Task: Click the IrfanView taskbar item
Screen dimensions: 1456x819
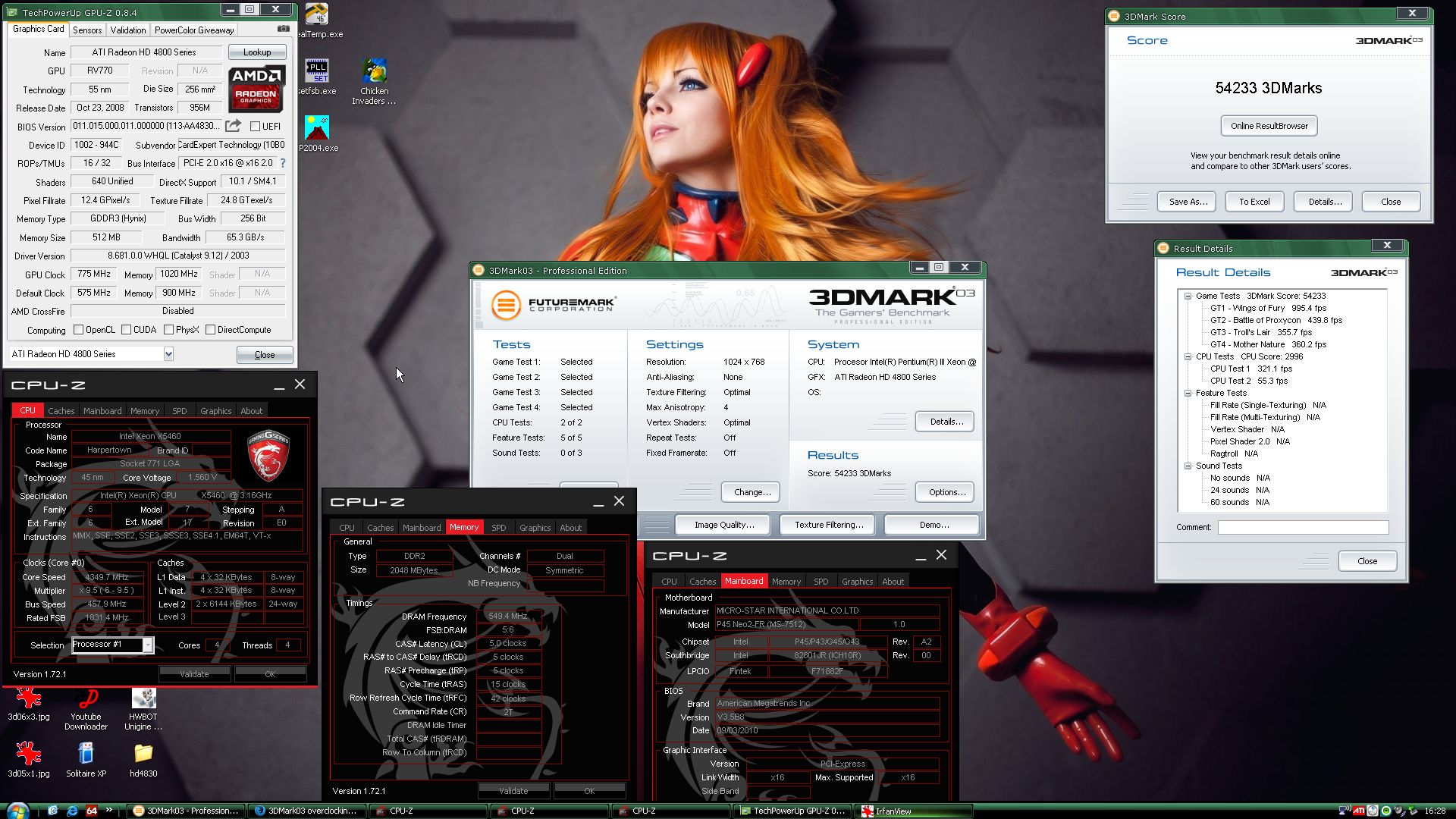Action: point(914,811)
